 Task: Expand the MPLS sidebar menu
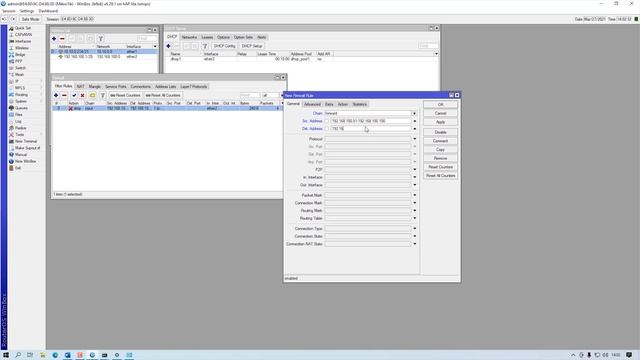tap(20, 88)
